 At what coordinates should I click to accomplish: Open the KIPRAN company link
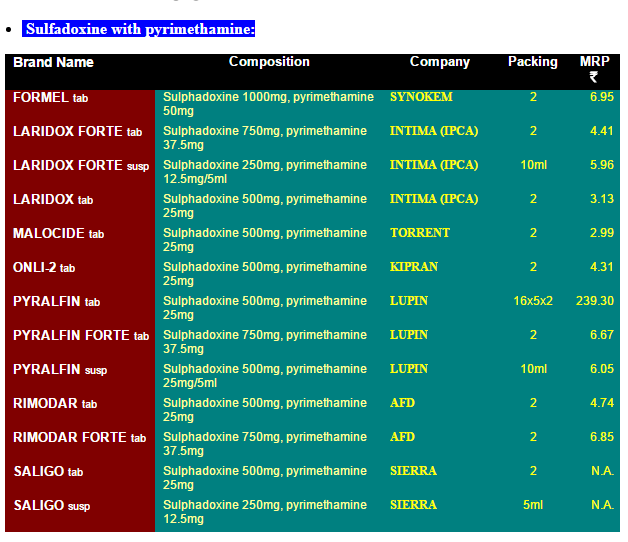click(414, 267)
